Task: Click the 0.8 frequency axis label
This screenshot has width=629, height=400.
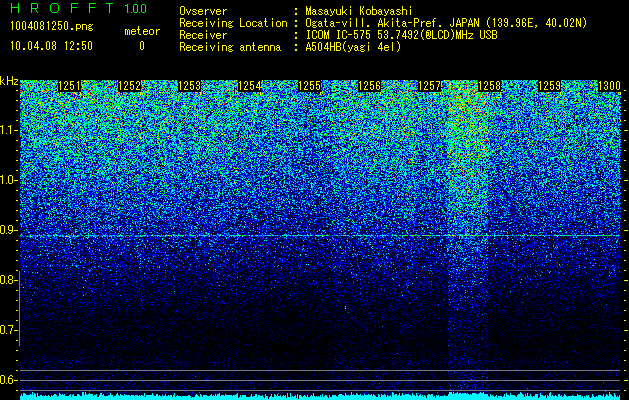Action: tap(8, 280)
